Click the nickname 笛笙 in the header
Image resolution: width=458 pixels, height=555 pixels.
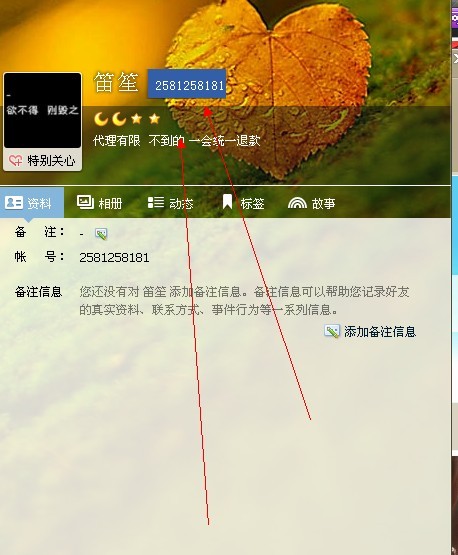click(116, 83)
